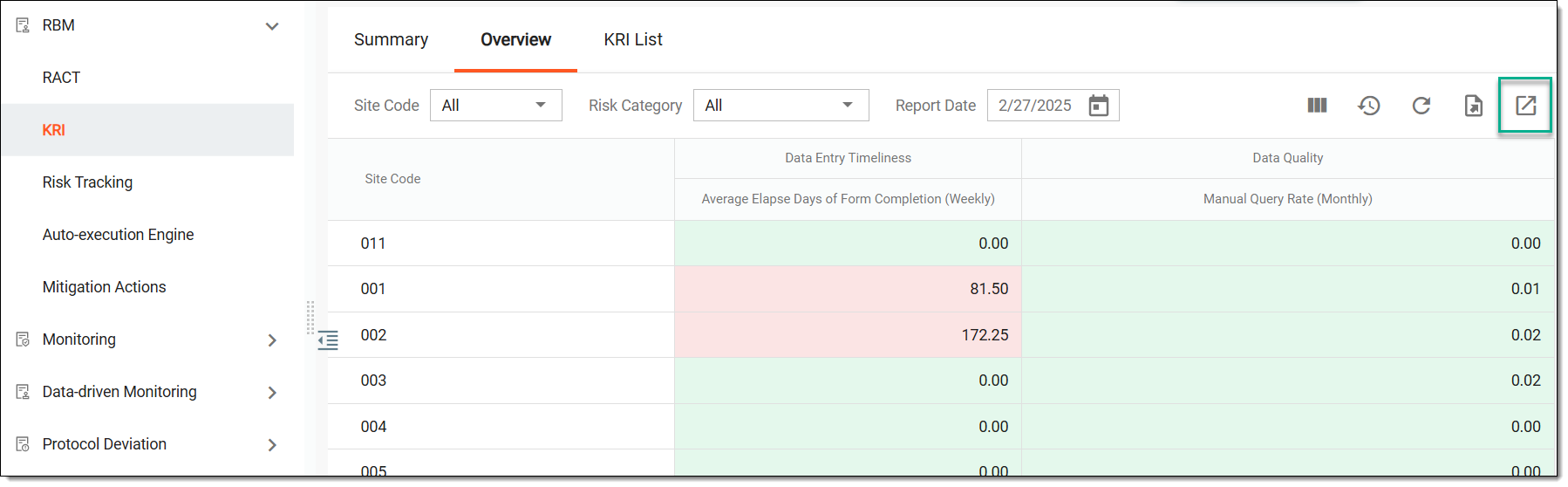Select the Overview tab
Image resolution: width=1568 pixels, height=487 pixels.
click(515, 39)
